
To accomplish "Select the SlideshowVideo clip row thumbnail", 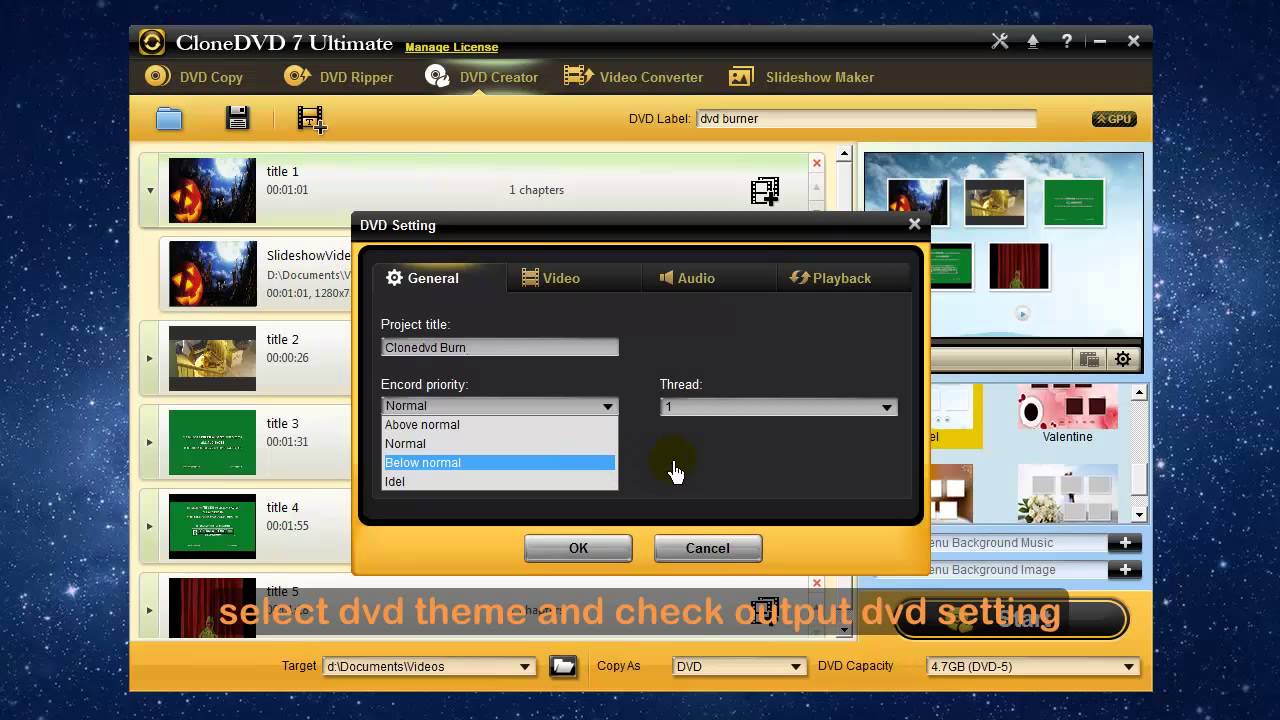I will coord(212,274).
